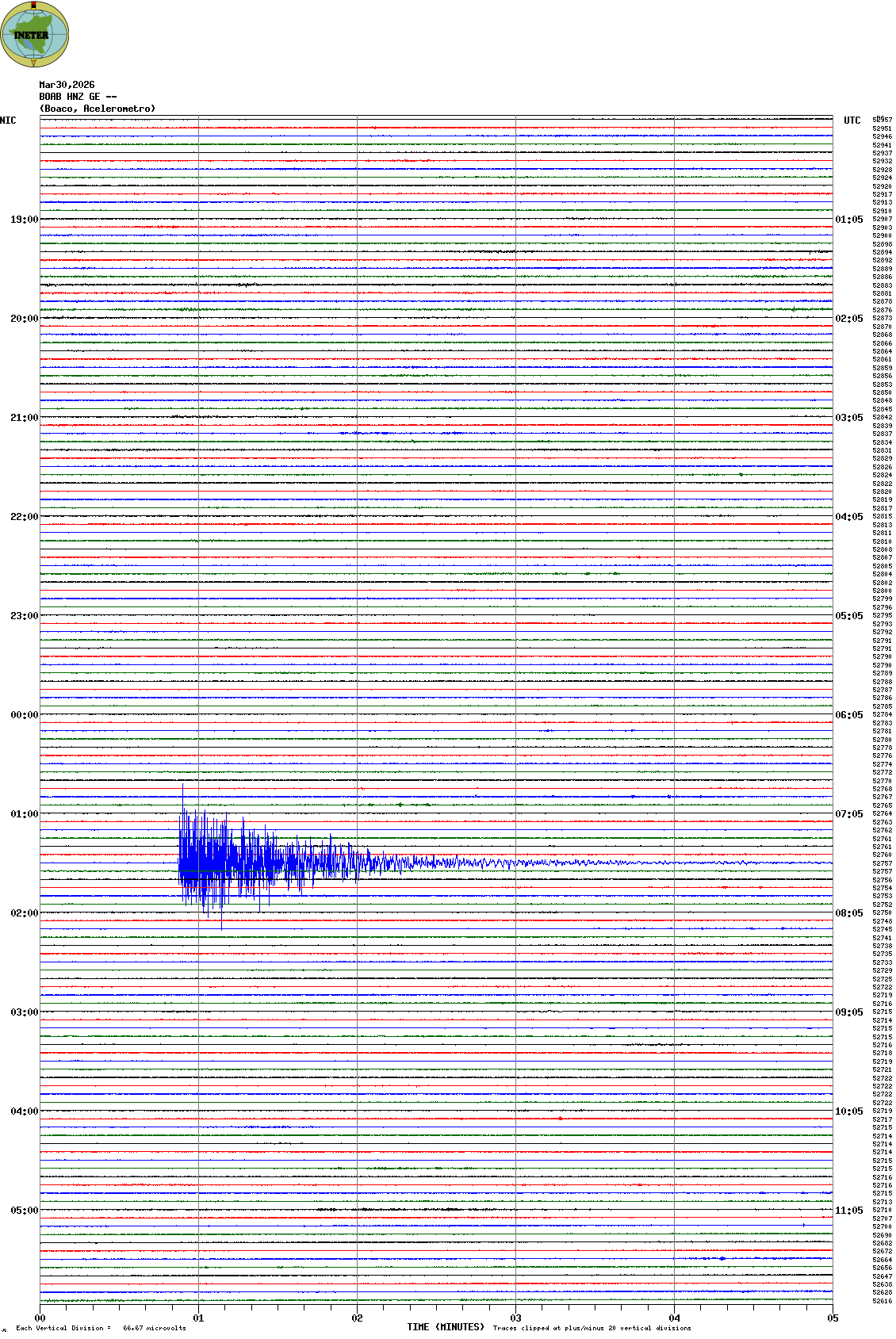Click the 00:00 local time marker

(x=24, y=715)
